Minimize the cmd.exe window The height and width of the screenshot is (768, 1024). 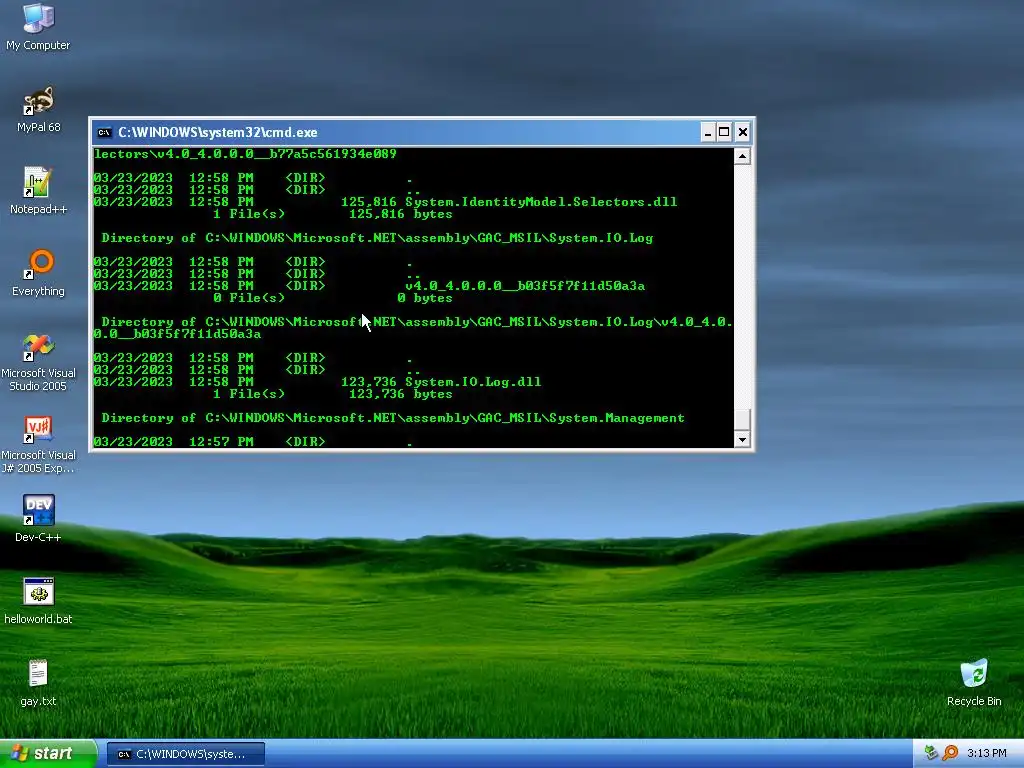(708, 133)
